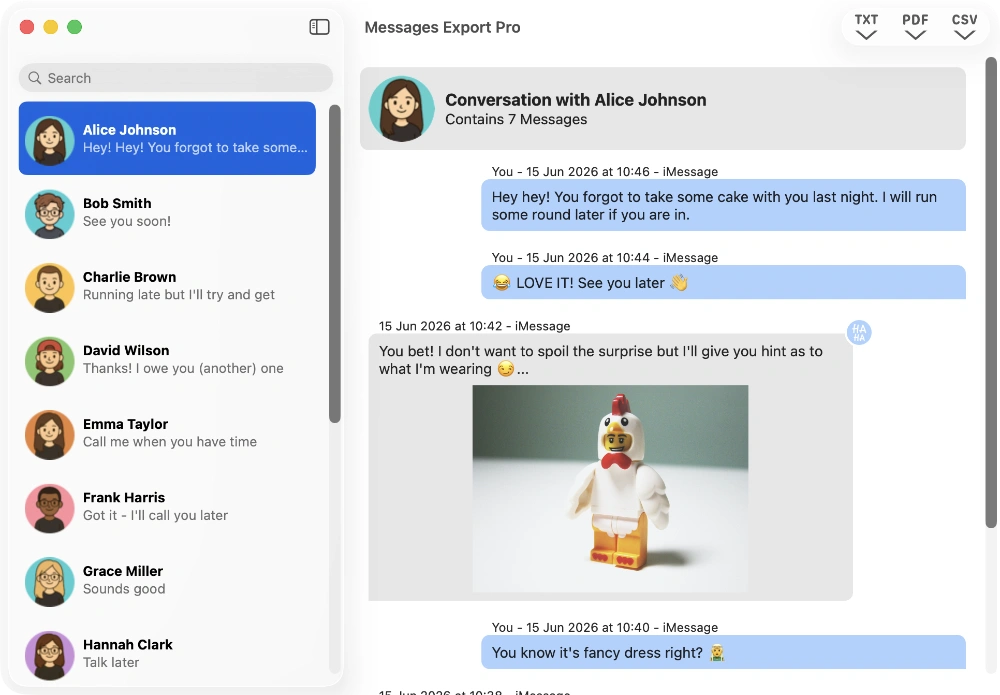Click 'Conversation with Alice Johnson' heading
The image size is (1000, 695).
coord(575,100)
